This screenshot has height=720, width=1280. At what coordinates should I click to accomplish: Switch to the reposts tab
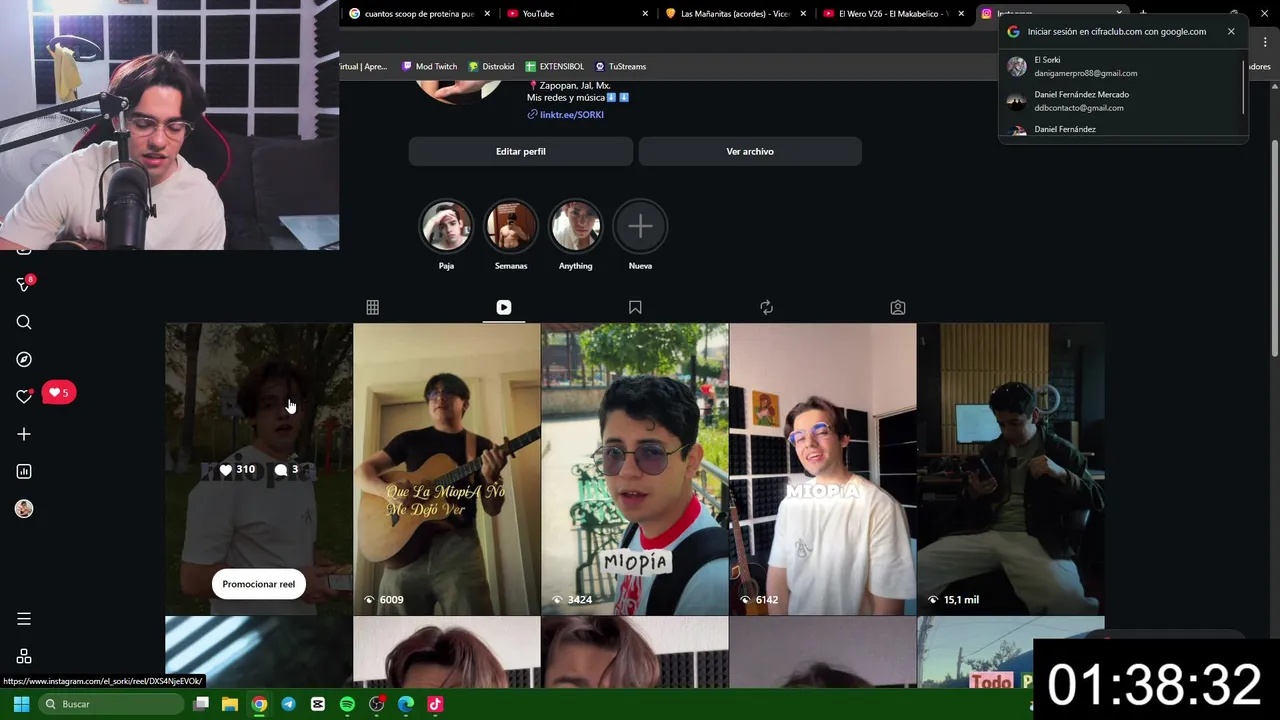pos(766,307)
